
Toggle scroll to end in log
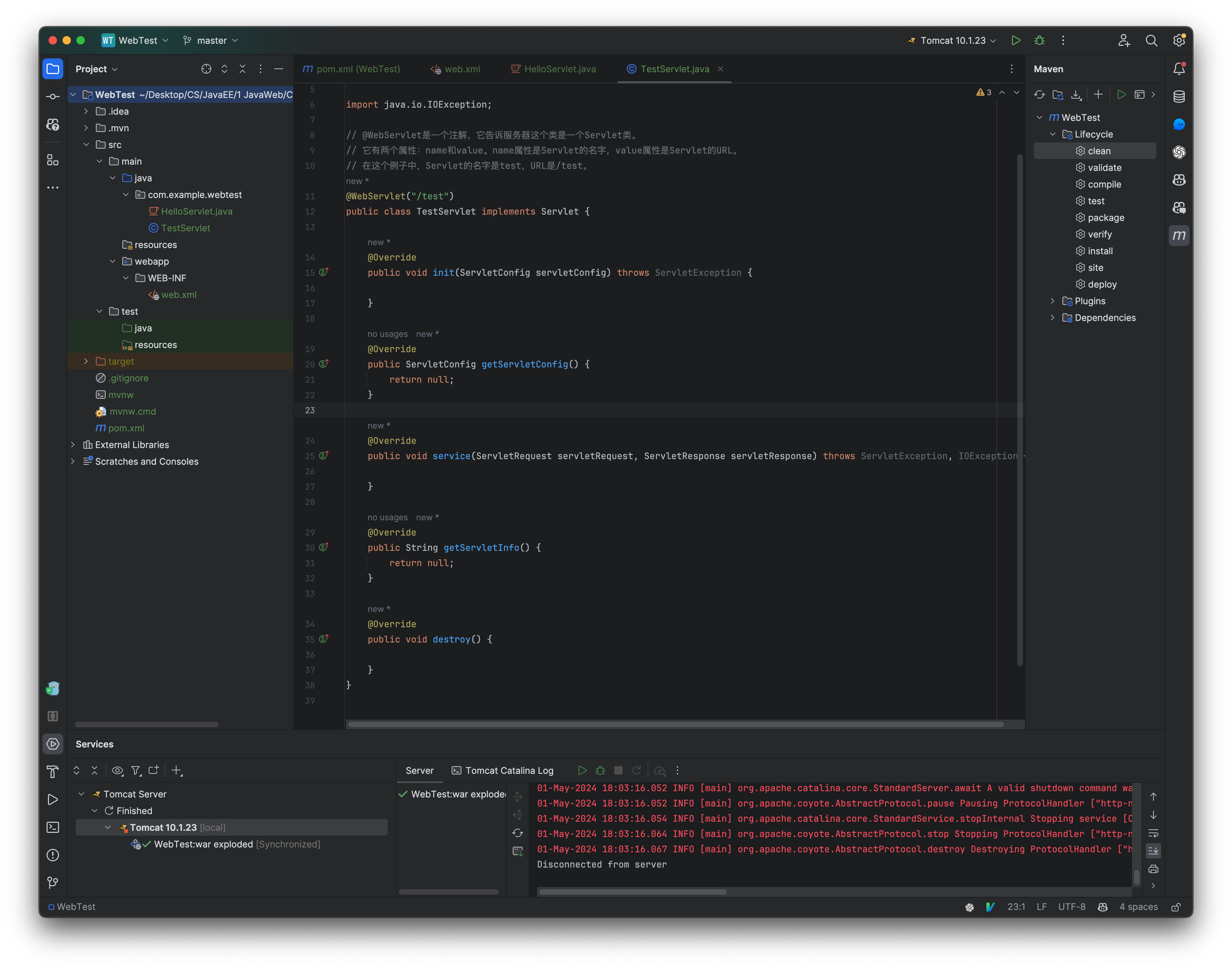point(1154,851)
